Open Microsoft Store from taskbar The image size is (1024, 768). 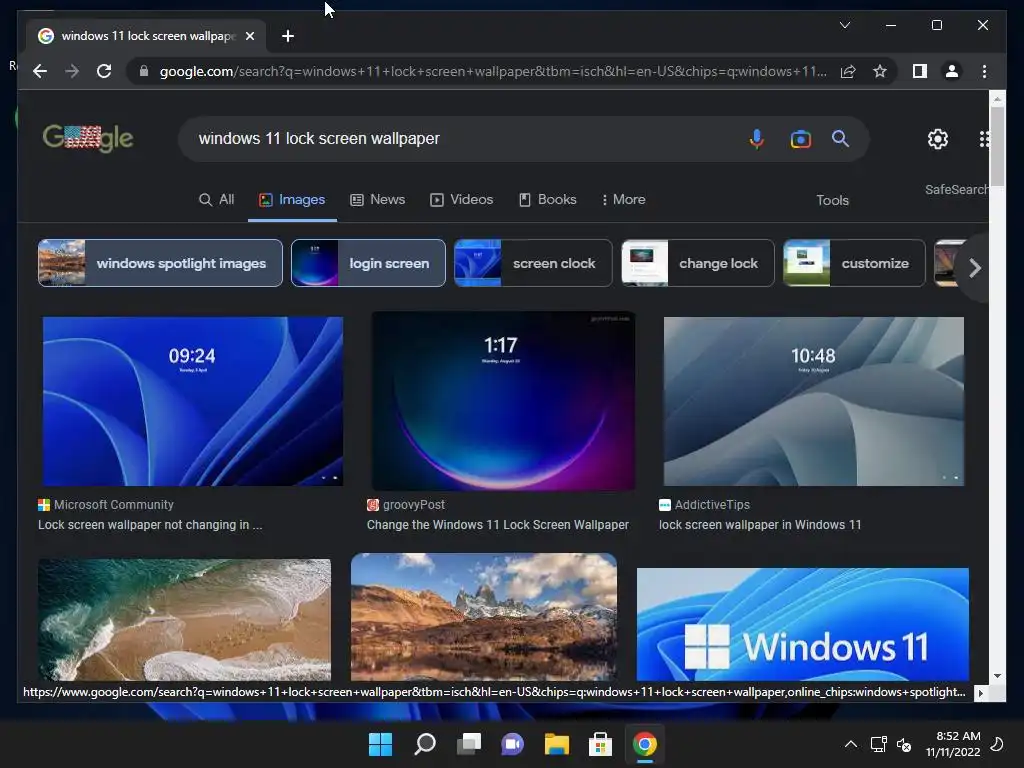[601, 744]
